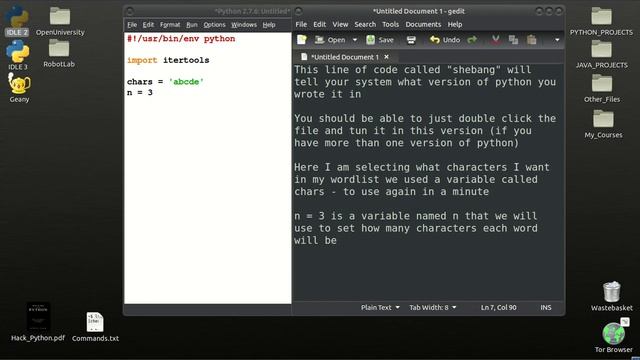
Task: Expand the recent files arrow beside Open
Action: [x=355, y=40]
